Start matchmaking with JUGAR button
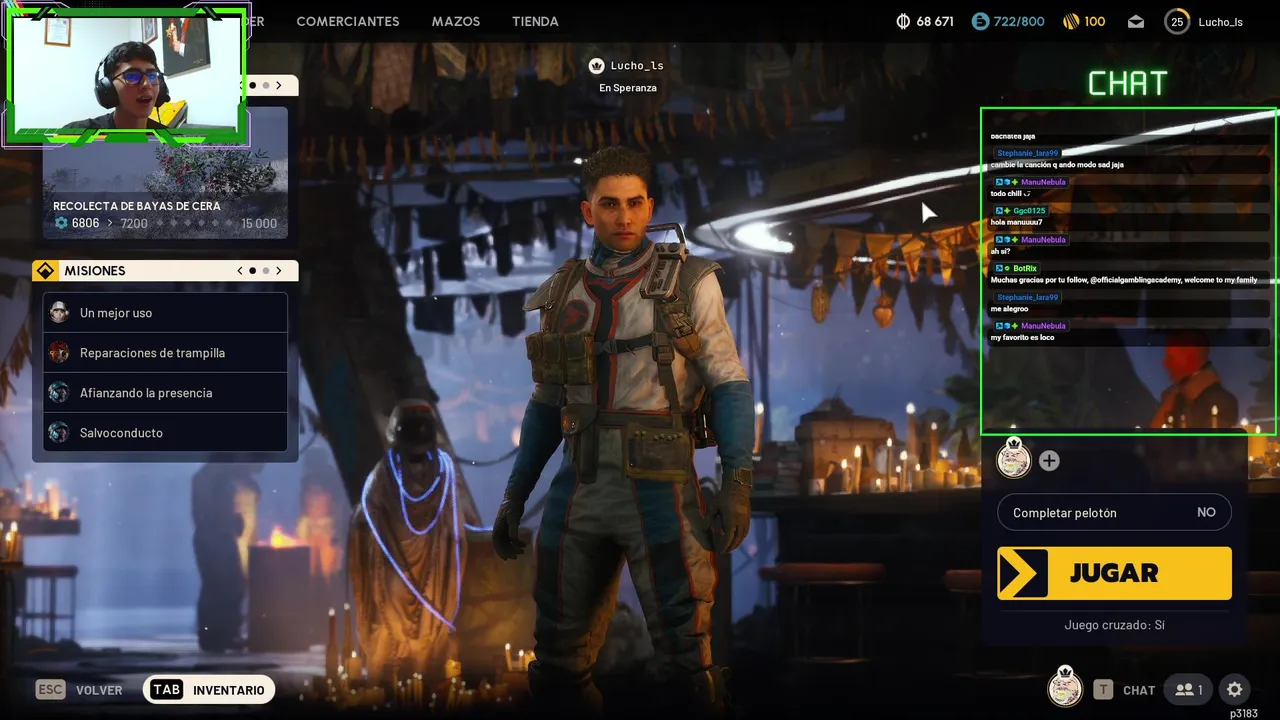The width and height of the screenshot is (1280, 720). click(x=1114, y=573)
